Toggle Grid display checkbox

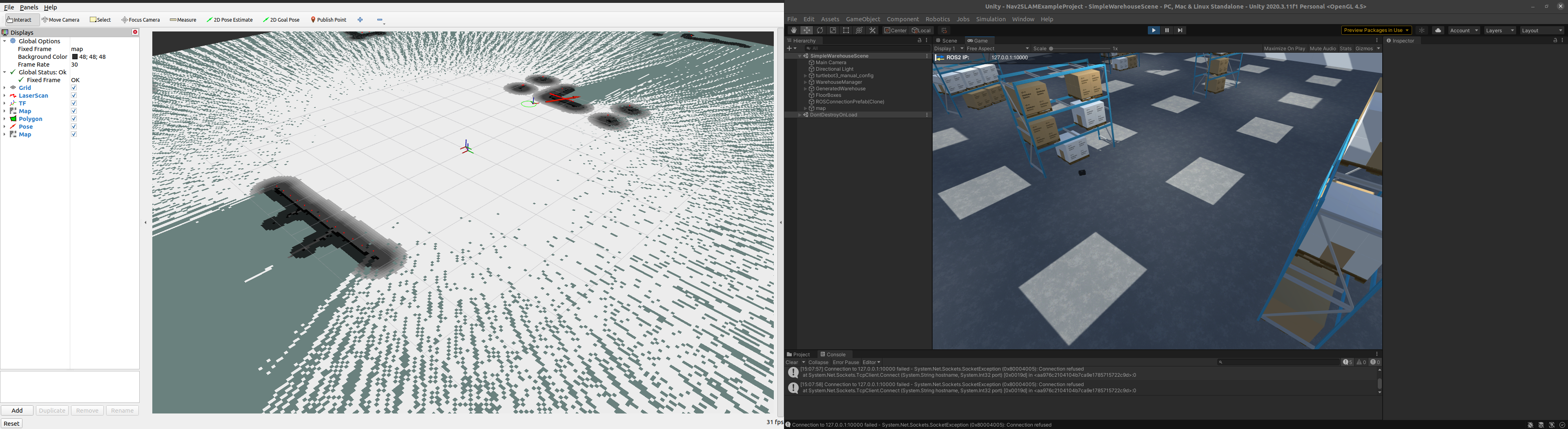coord(73,88)
